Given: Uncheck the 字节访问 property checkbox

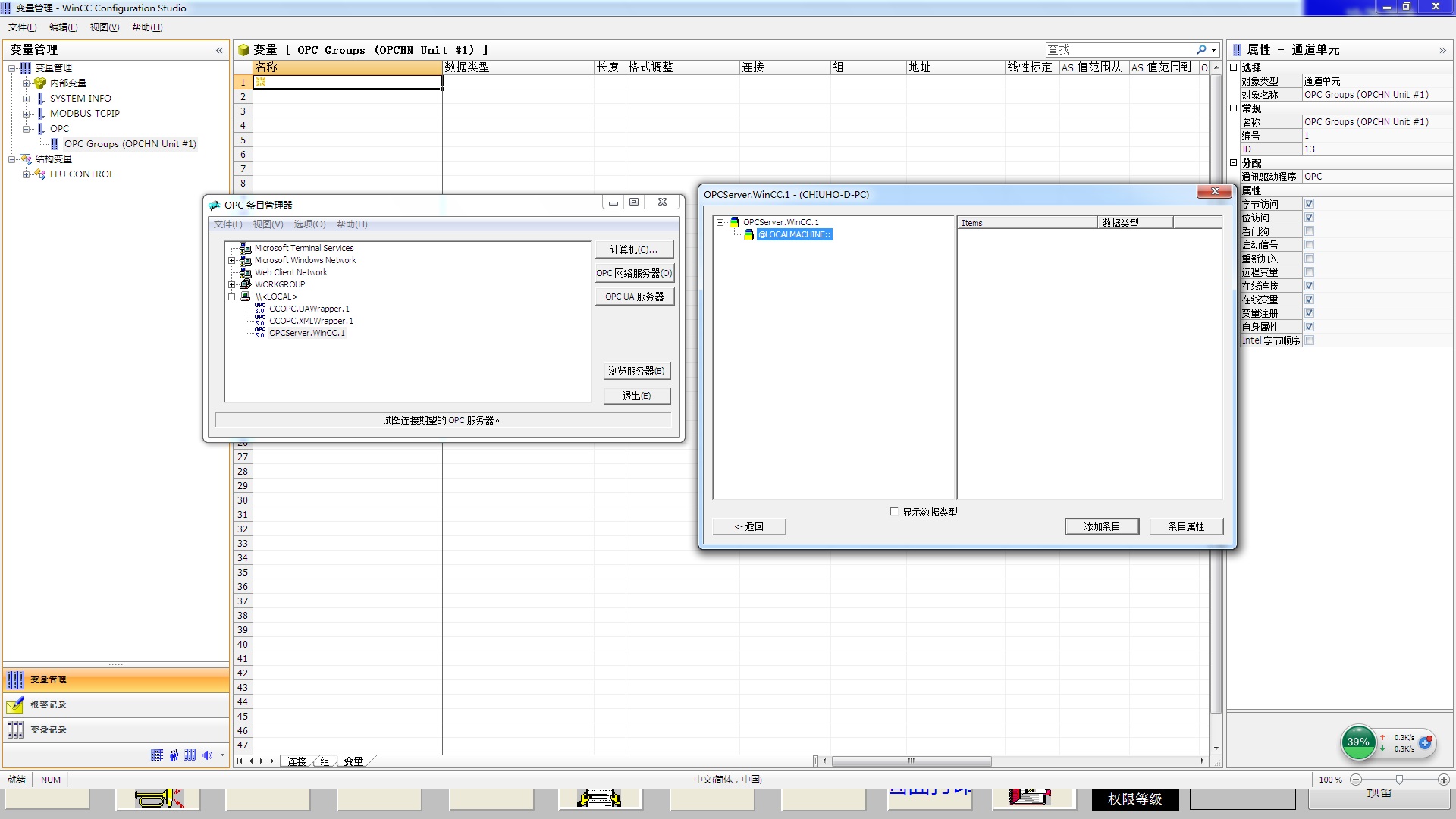Looking at the screenshot, I should (x=1309, y=204).
